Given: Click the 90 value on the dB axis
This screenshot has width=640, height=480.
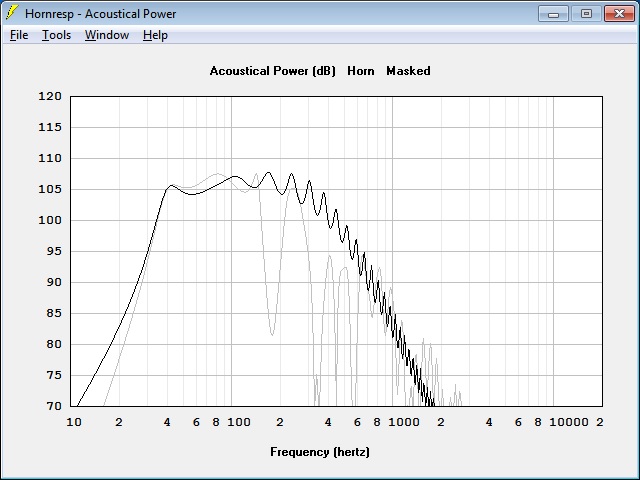Looking at the screenshot, I should coord(53,282).
